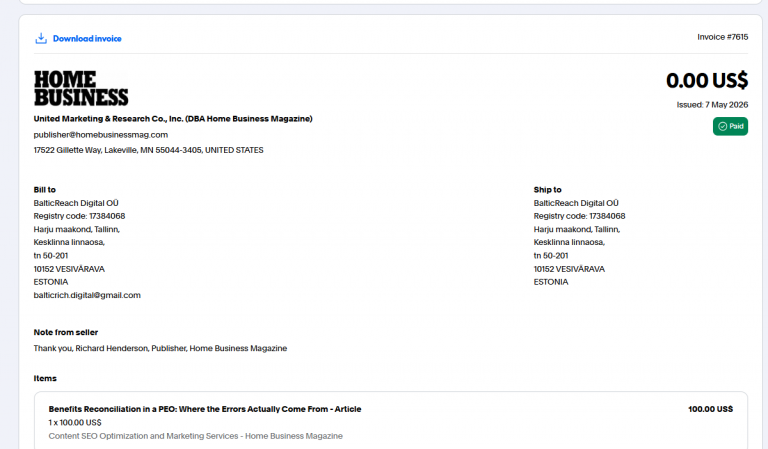Click the Home Business logo
Screen dimensions: 768x449
click(x=81, y=89)
